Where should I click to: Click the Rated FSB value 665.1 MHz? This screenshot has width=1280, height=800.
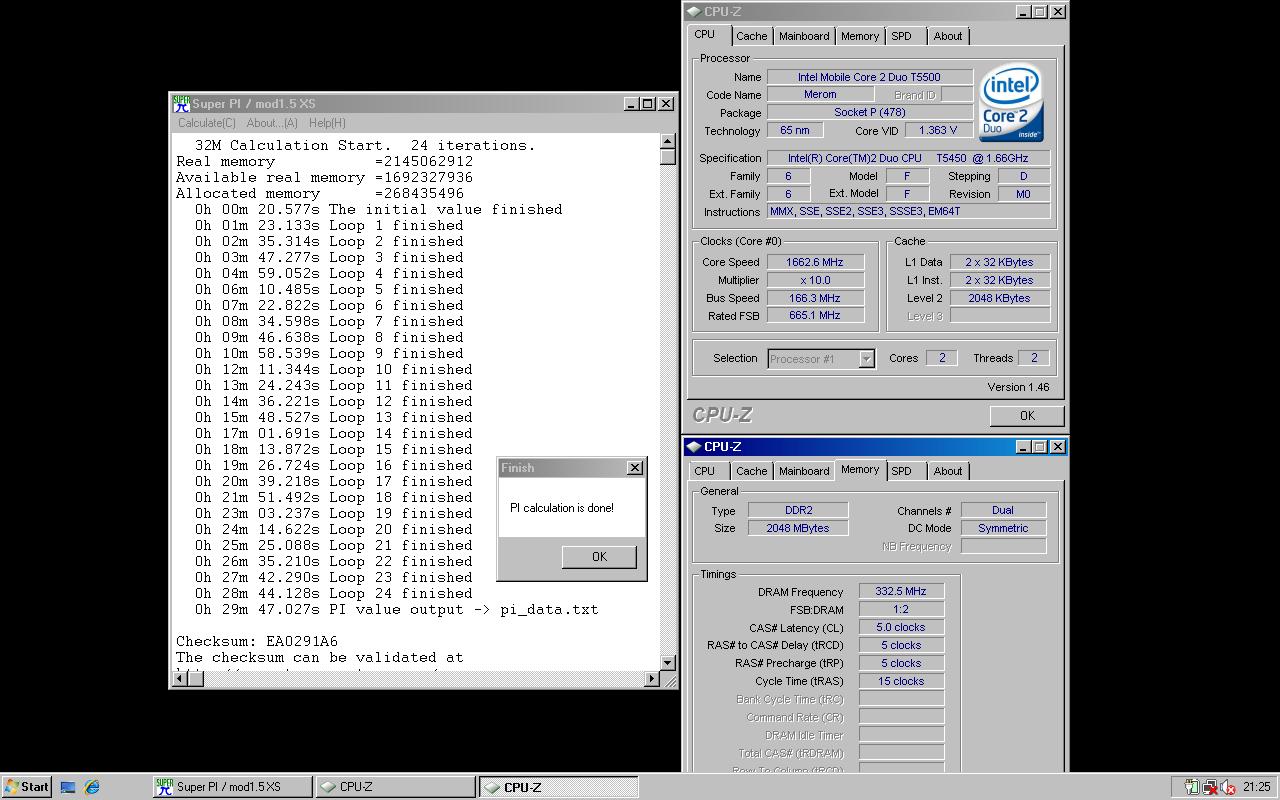(814, 316)
